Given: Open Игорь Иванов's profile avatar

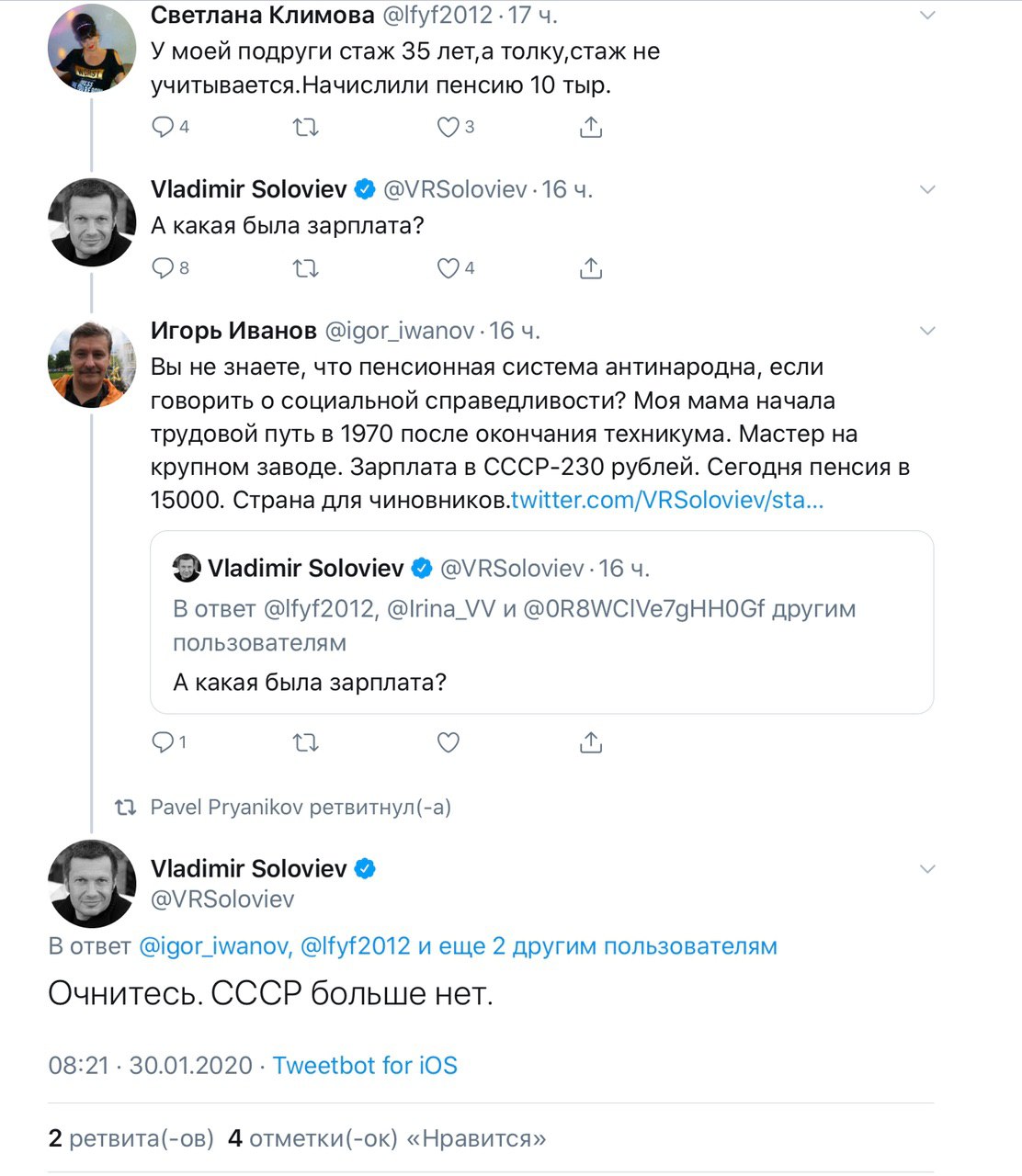Looking at the screenshot, I should pyautogui.click(x=92, y=364).
